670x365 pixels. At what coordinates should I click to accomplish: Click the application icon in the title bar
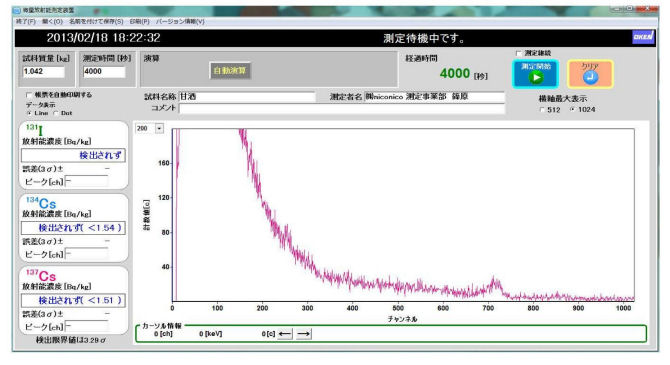click(x=17, y=10)
